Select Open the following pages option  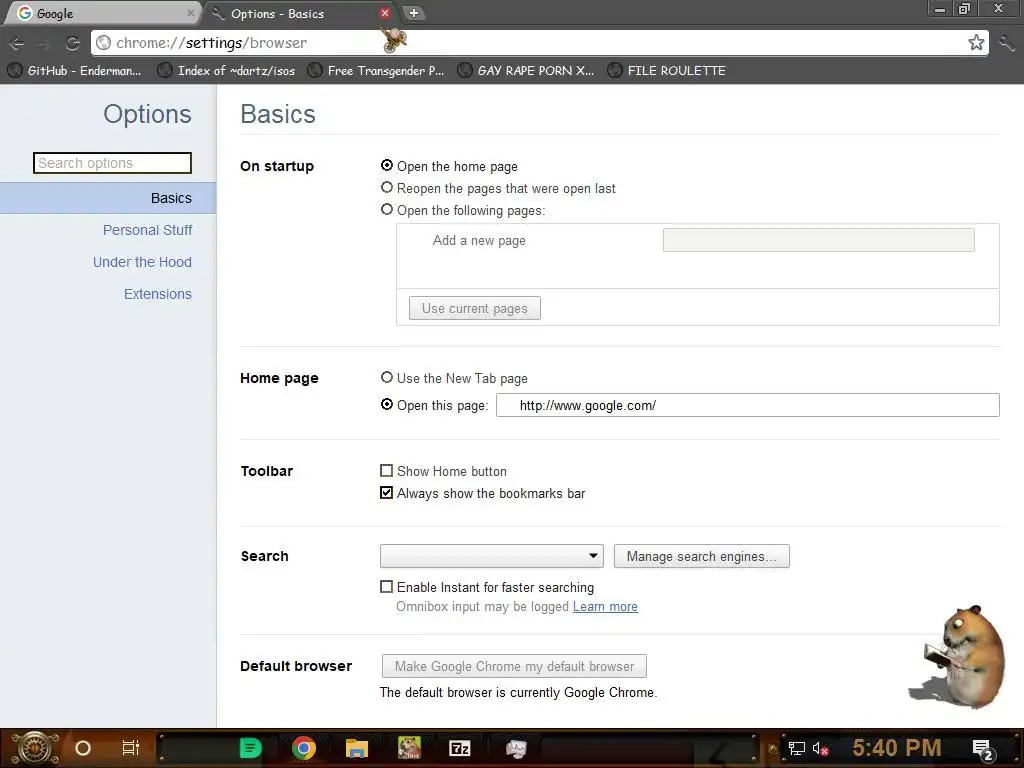point(387,210)
